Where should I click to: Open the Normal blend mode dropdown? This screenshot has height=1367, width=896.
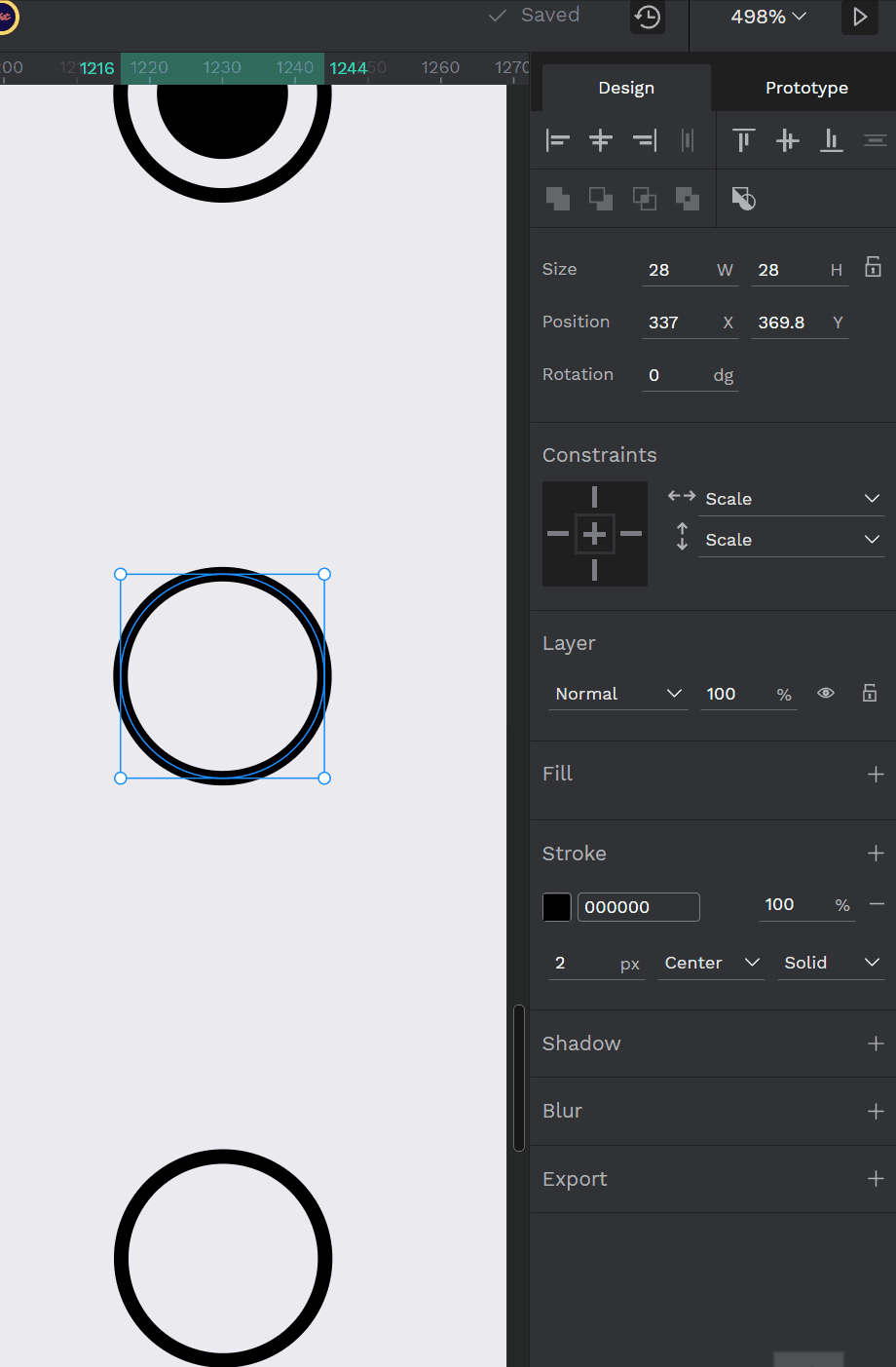click(x=617, y=694)
